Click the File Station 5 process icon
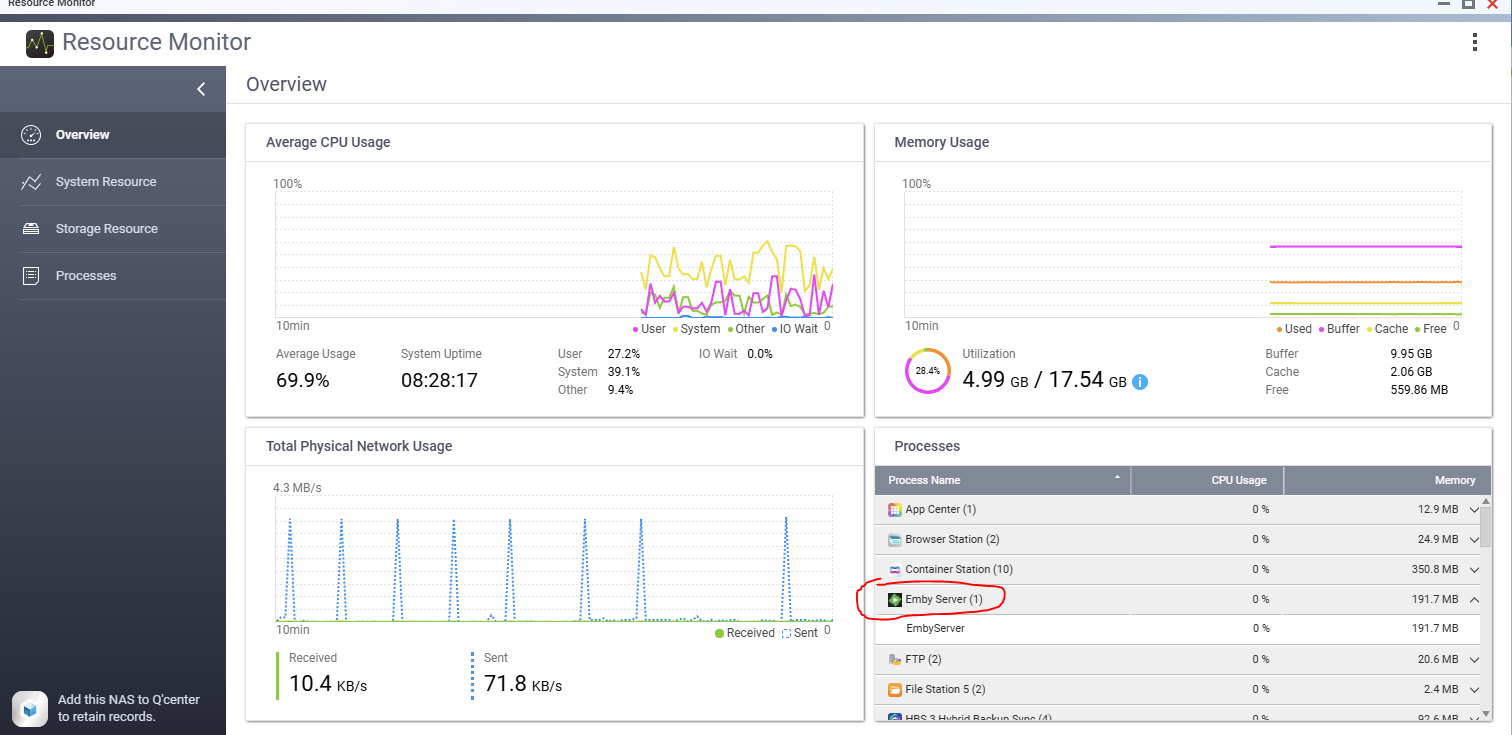This screenshot has height=735, width=1512. click(895, 690)
